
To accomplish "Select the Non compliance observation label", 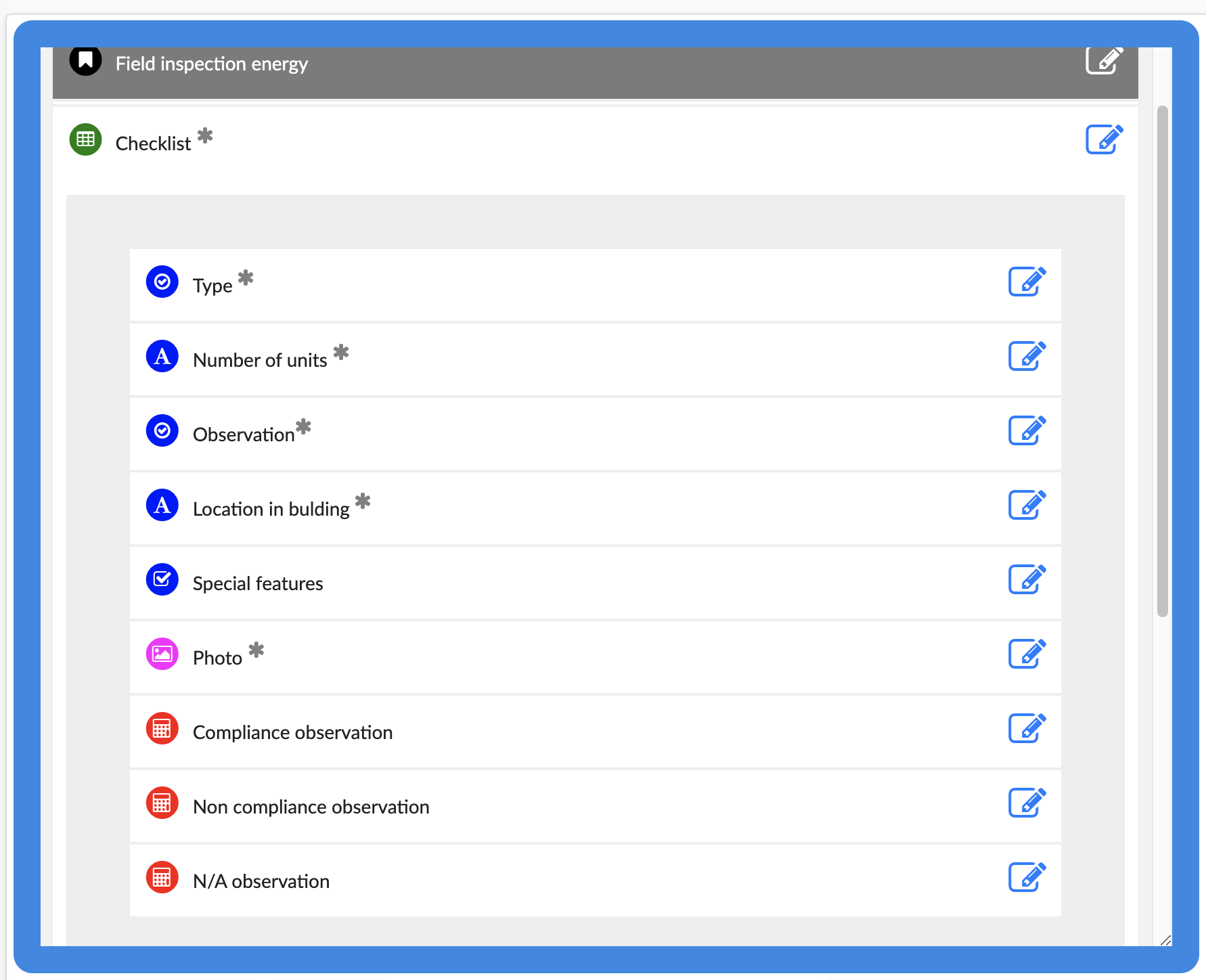I will pos(311,807).
